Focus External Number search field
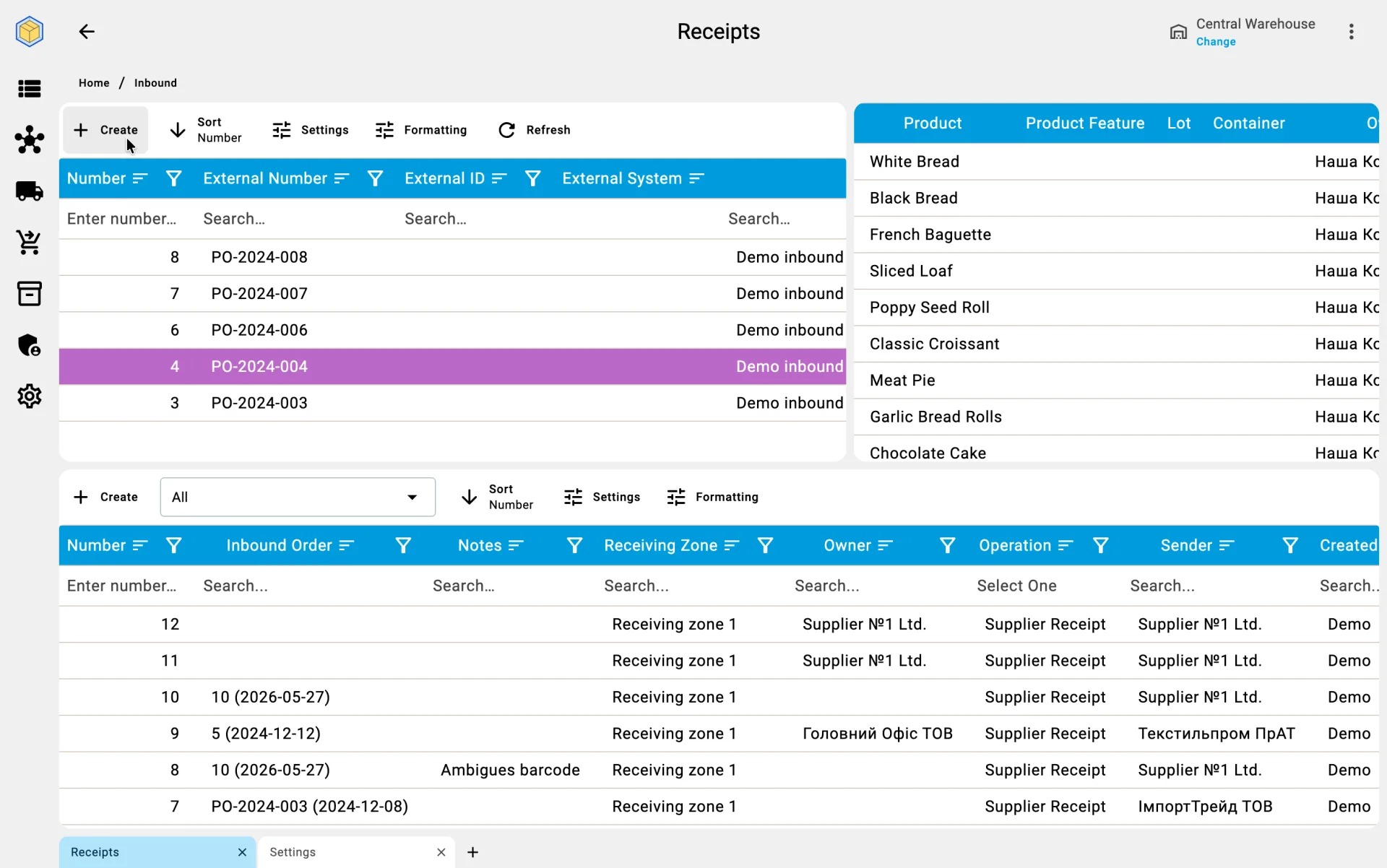1387x868 pixels. click(x=296, y=219)
